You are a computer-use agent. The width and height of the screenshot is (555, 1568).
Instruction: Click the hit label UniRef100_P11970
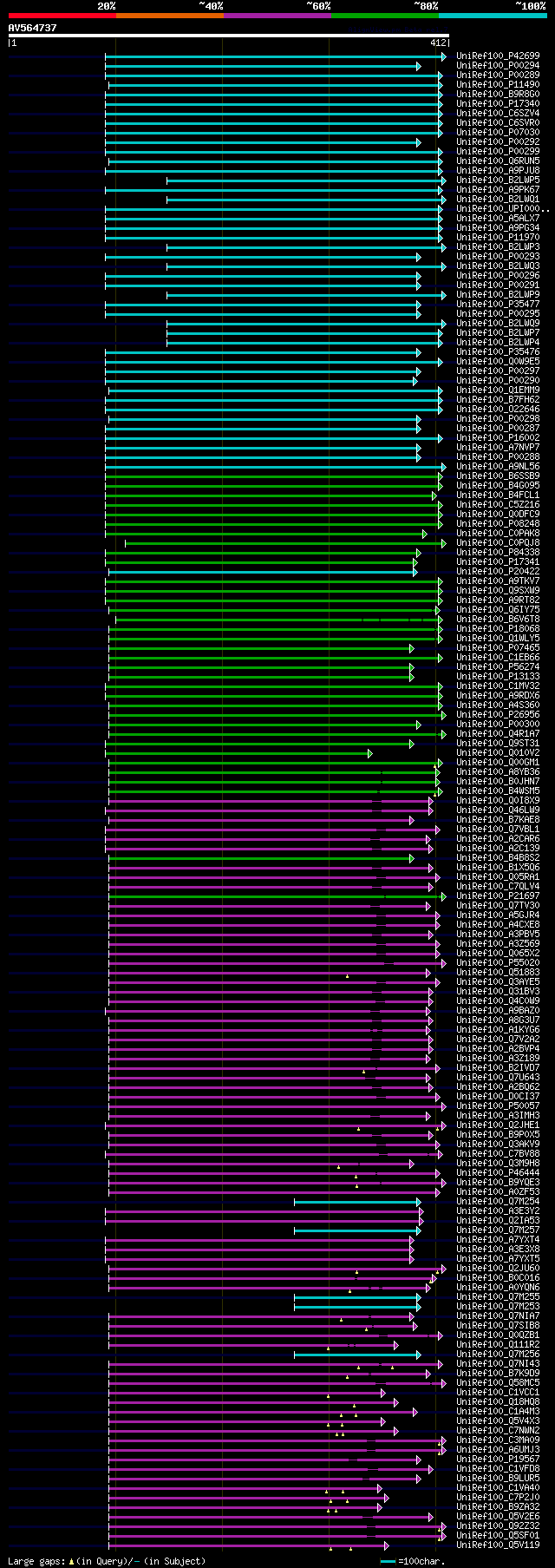point(498,238)
